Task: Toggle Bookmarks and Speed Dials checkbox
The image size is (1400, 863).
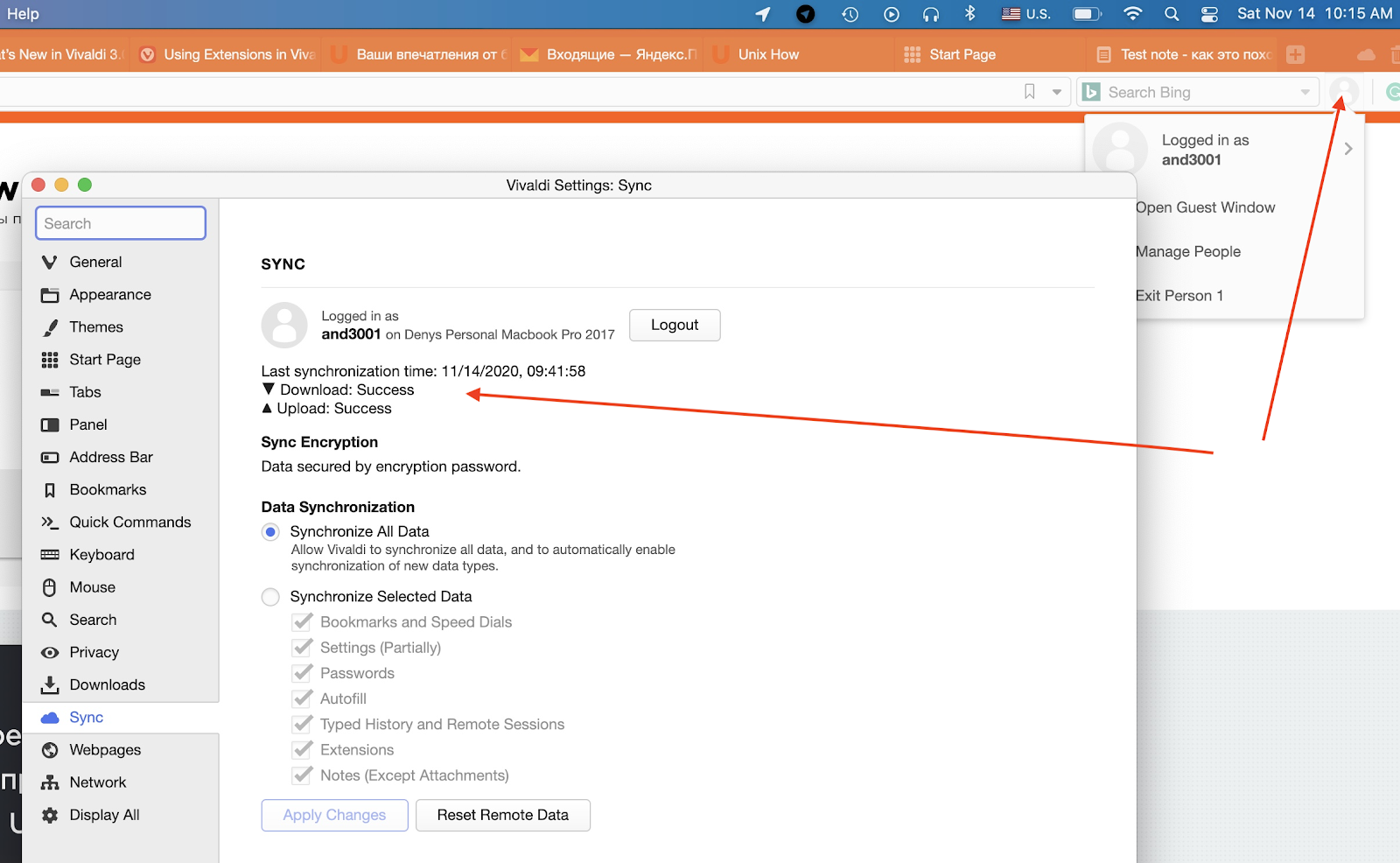Action: (302, 622)
